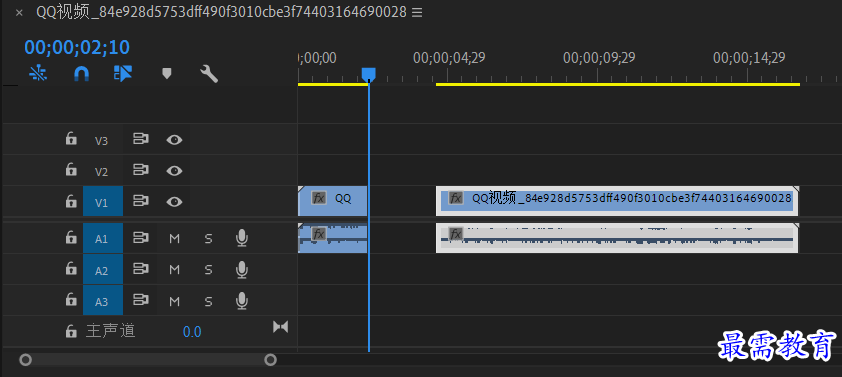
Task: Enable voice-over record on A3
Action: pos(242,301)
